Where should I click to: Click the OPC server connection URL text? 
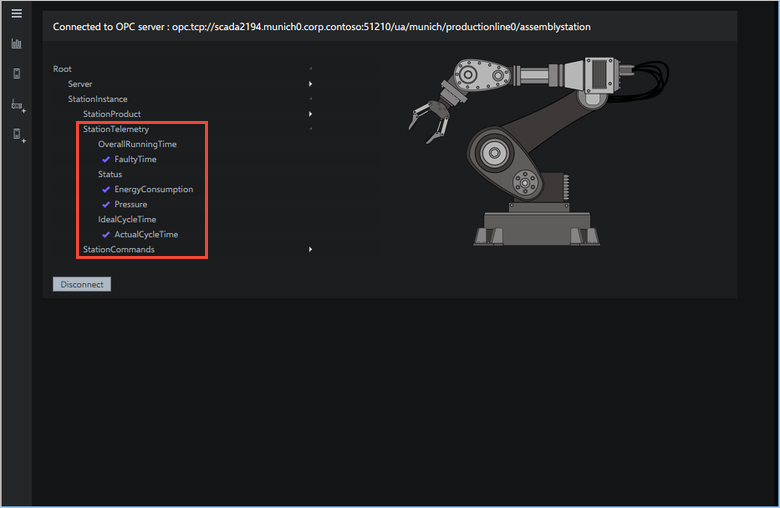pos(381,27)
